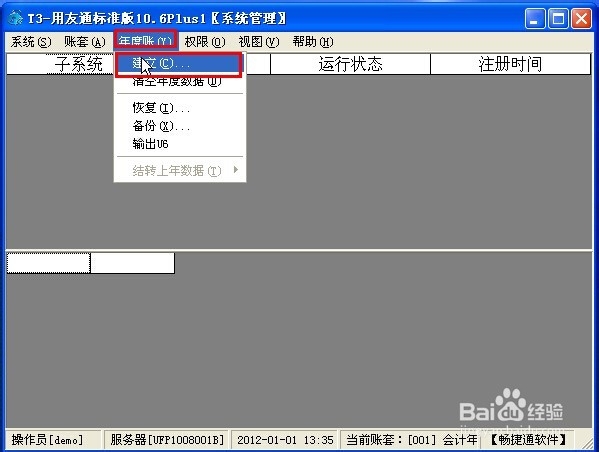Image resolution: width=599 pixels, height=452 pixels.
Task: Expand the 结转上年数据(T) submenu arrow
Action: click(x=236, y=170)
